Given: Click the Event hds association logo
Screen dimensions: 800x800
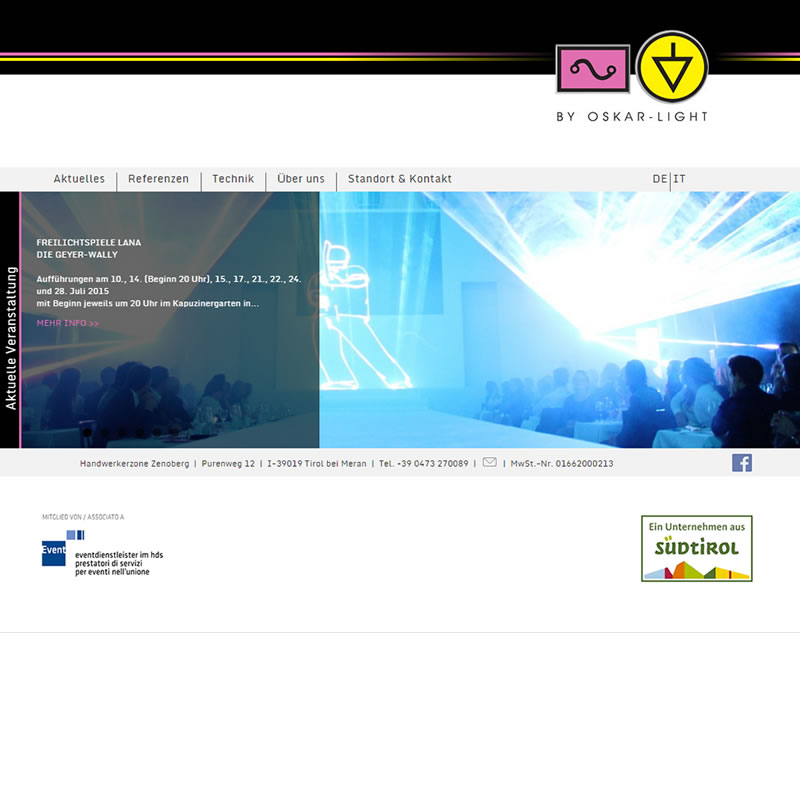Looking at the screenshot, I should [x=102, y=553].
